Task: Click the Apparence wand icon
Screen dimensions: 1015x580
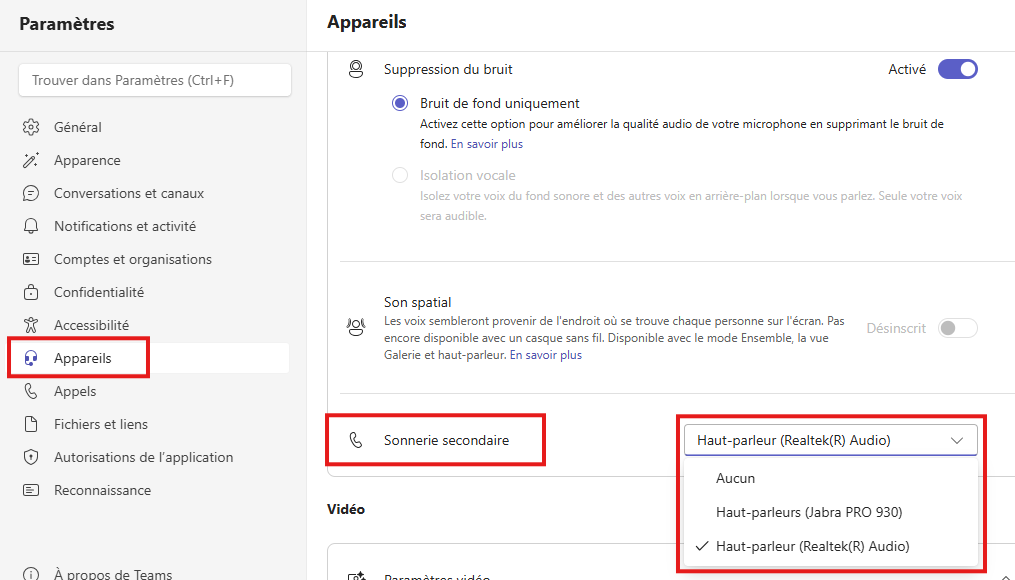Action: 31,160
